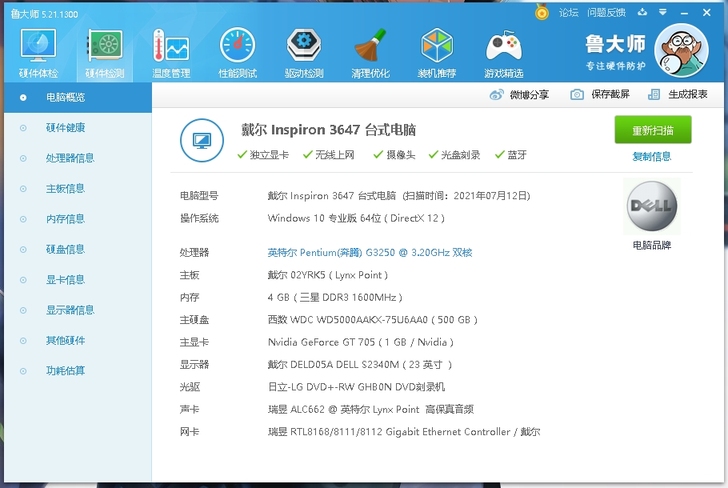
Task: Click the DELL S2340M monitor value
Action: coord(360,364)
